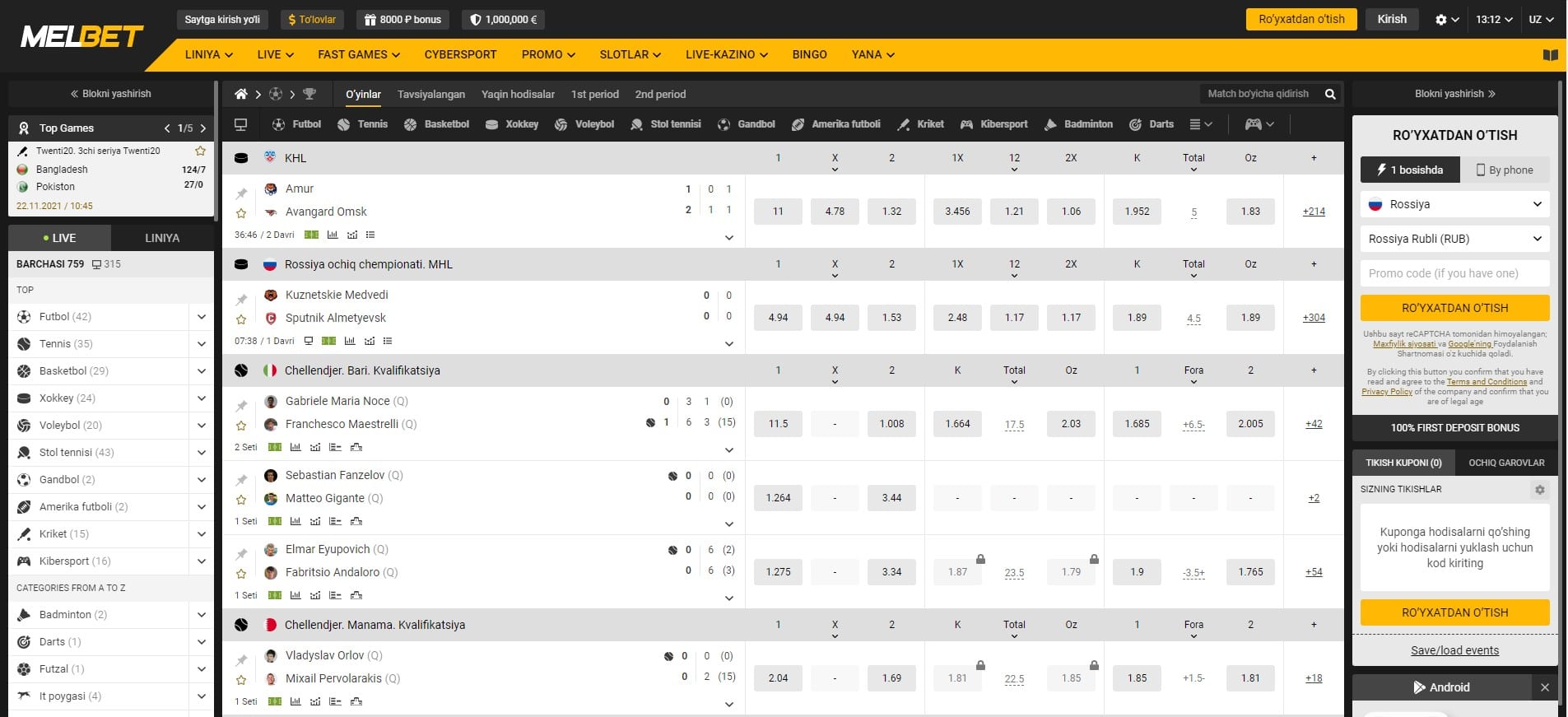
Task: Open the Rossiya country dropdown
Action: (x=1454, y=204)
